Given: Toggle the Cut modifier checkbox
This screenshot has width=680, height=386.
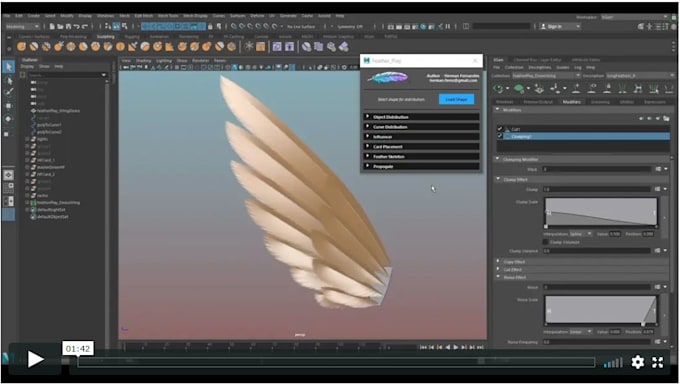Looking at the screenshot, I should [500, 129].
